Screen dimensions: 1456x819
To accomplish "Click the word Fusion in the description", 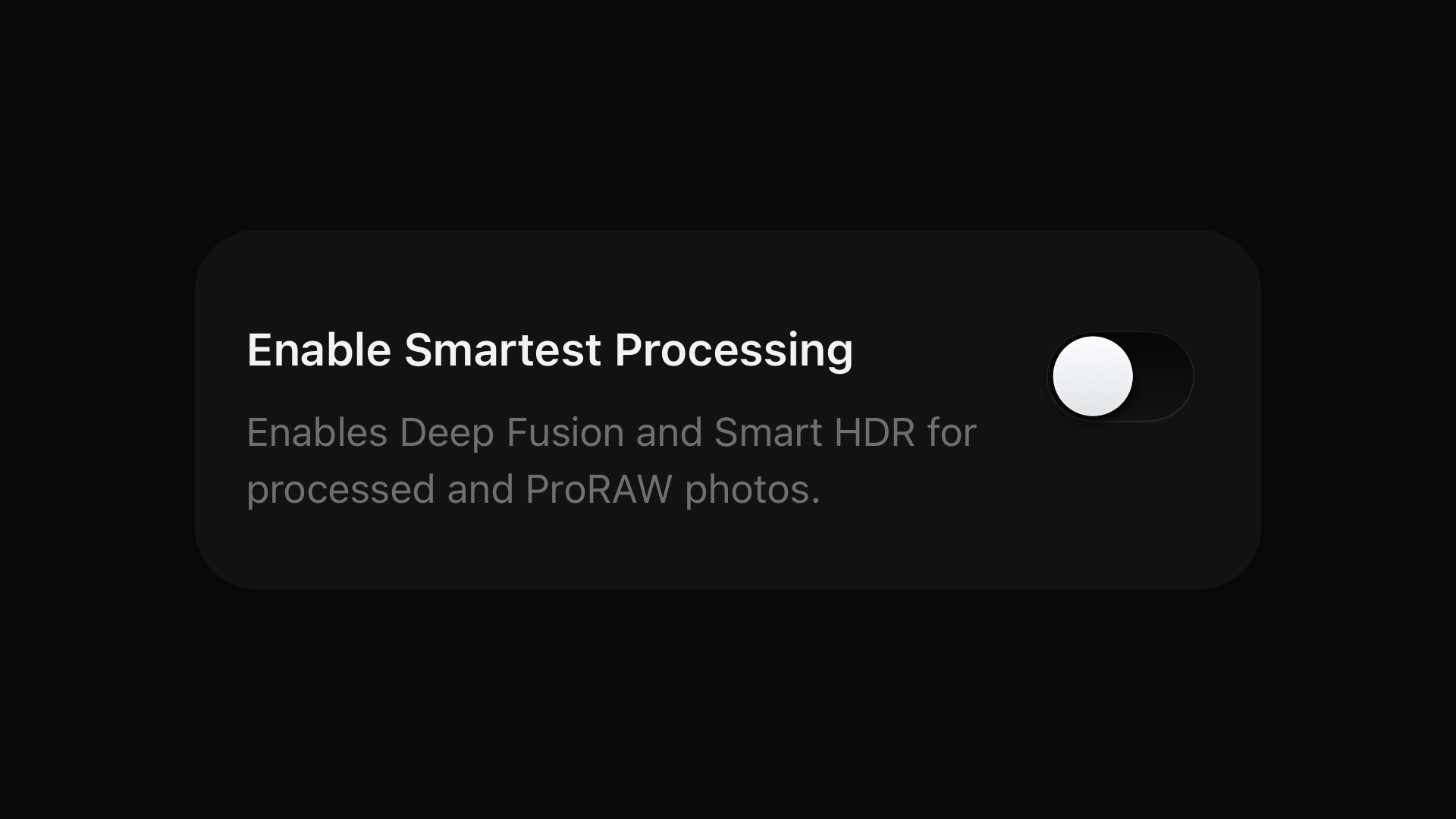I will point(565,432).
